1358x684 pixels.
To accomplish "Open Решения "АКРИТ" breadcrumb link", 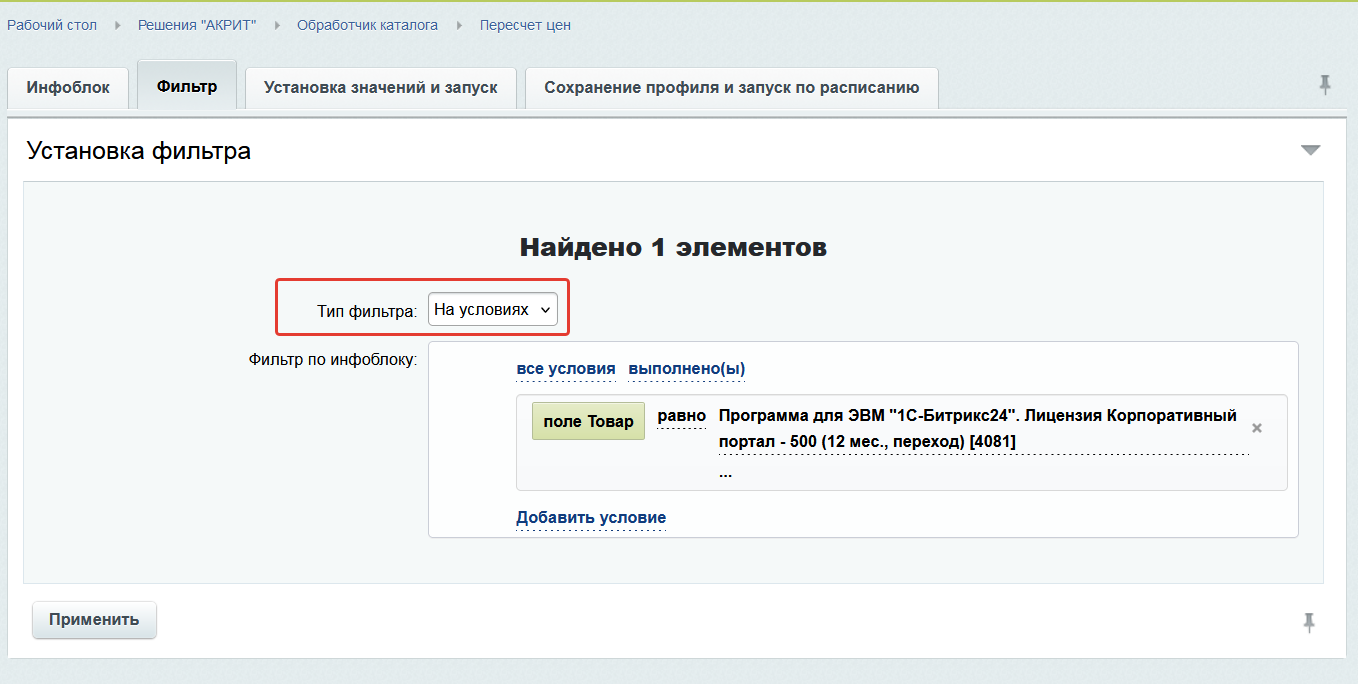I will (x=197, y=25).
